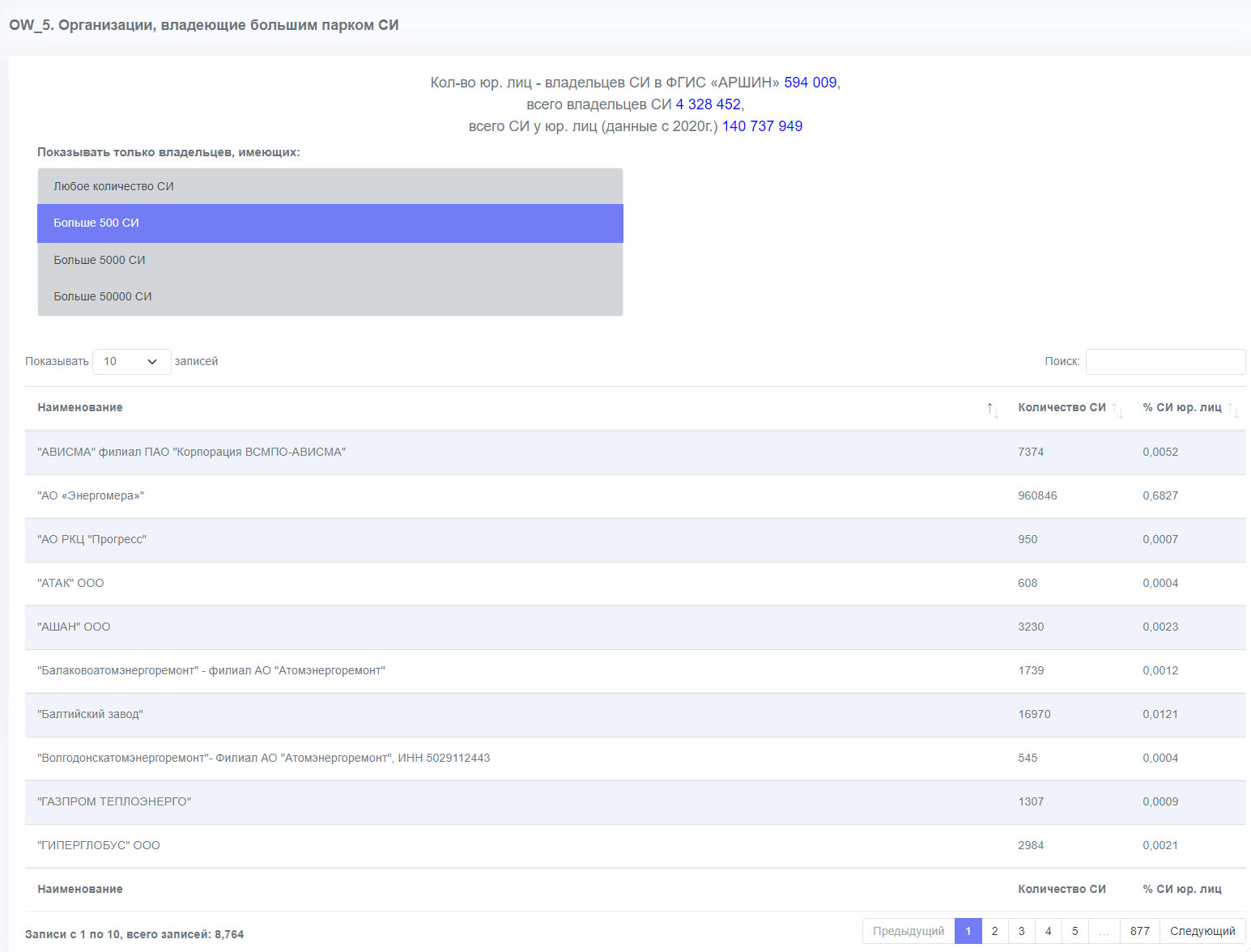Click footer Количество СИ label

[x=1062, y=889]
